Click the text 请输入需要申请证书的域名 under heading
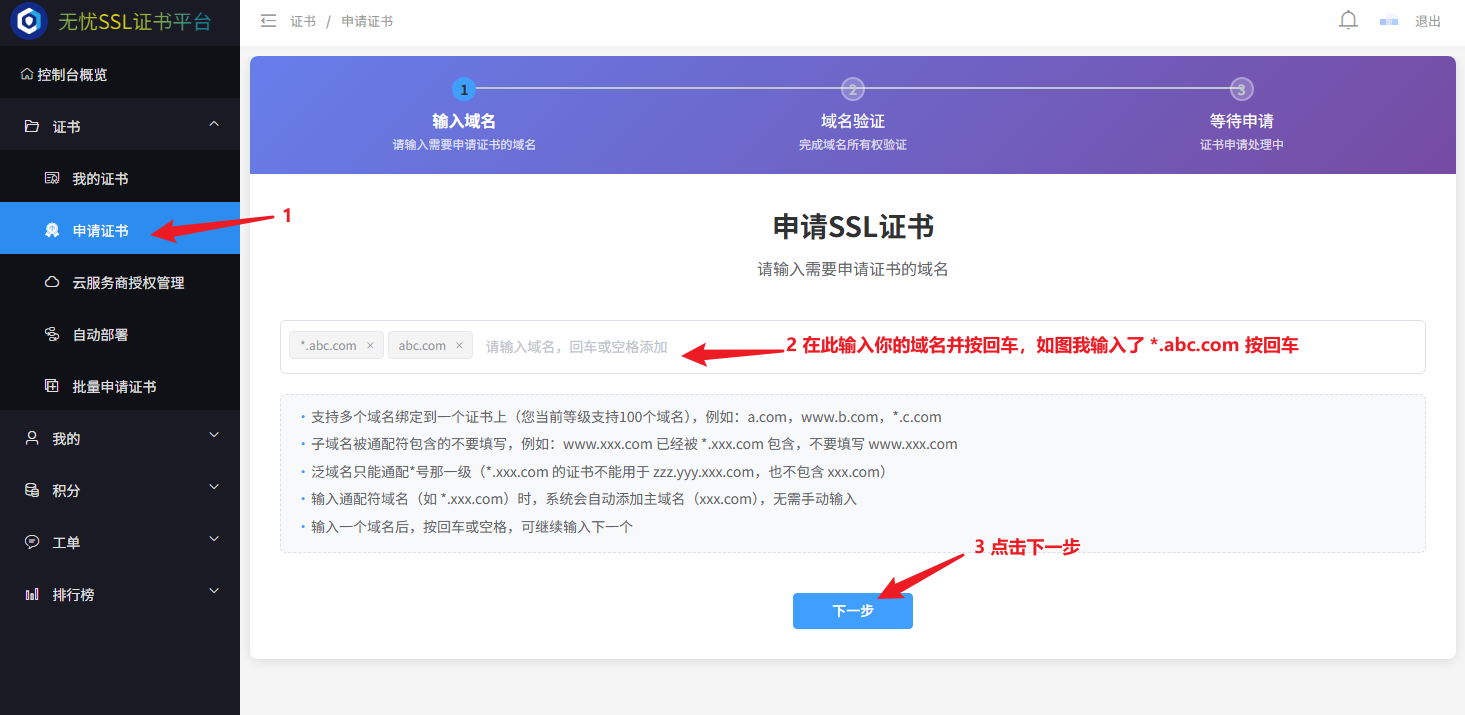This screenshot has width=1465, height=715. 853,269
